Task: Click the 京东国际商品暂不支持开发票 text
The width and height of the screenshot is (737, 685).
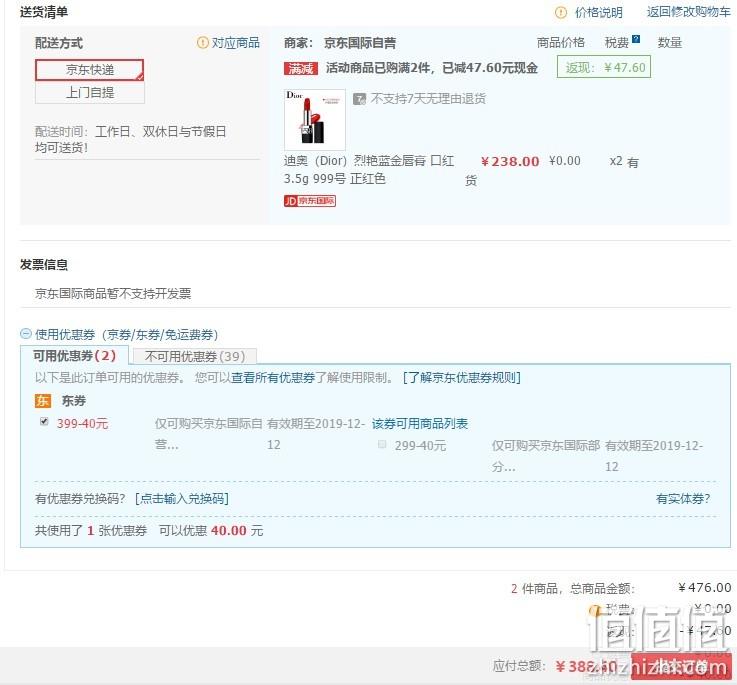Action: coord(113,294)
